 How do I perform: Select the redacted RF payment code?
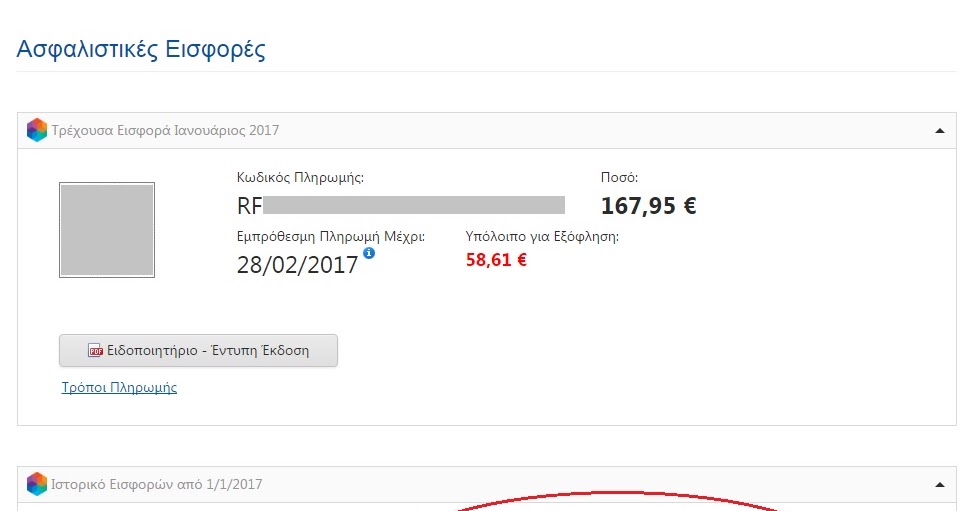401,206
